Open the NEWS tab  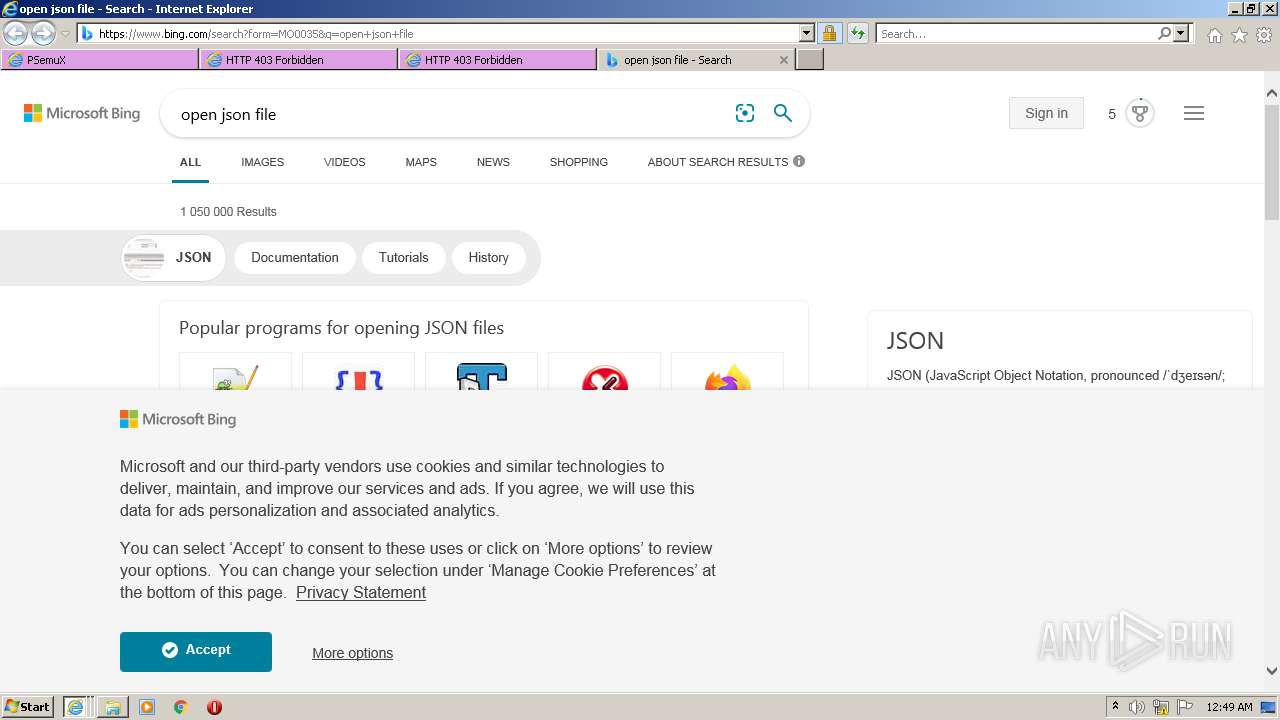493,162
